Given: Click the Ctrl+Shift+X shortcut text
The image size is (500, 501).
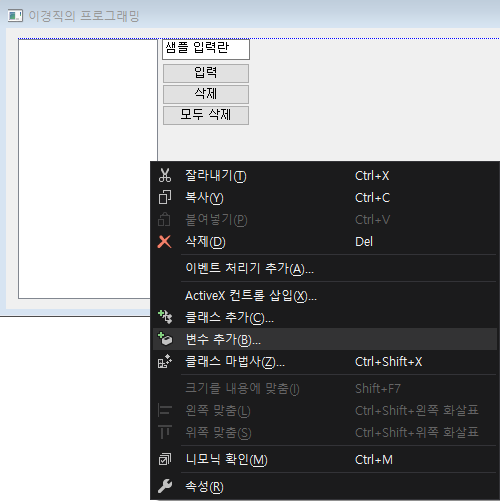Looking at the screenshot, I should 388,361.
